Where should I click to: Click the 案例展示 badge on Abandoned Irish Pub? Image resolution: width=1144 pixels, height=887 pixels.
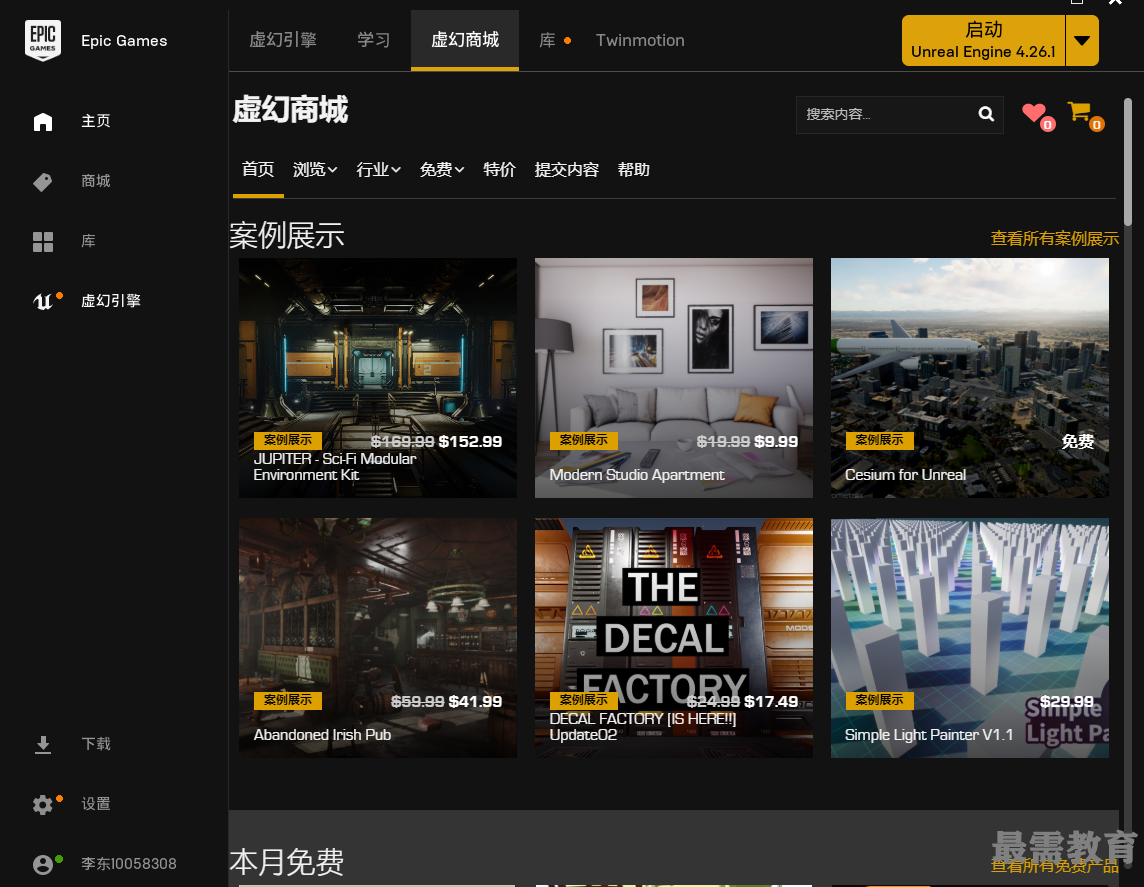[x=287, y=700]
